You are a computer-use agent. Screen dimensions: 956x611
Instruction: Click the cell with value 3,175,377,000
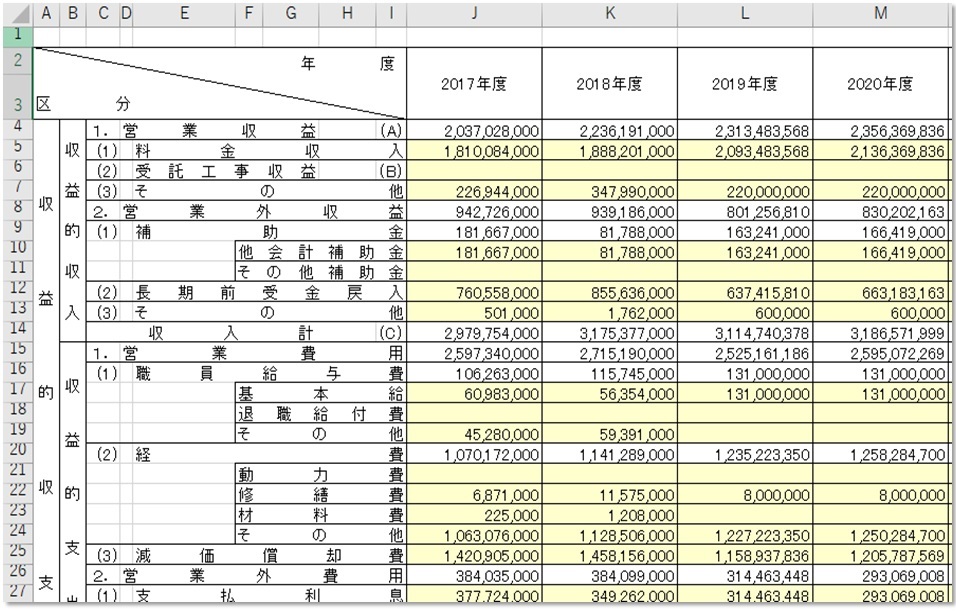point(610,333)
